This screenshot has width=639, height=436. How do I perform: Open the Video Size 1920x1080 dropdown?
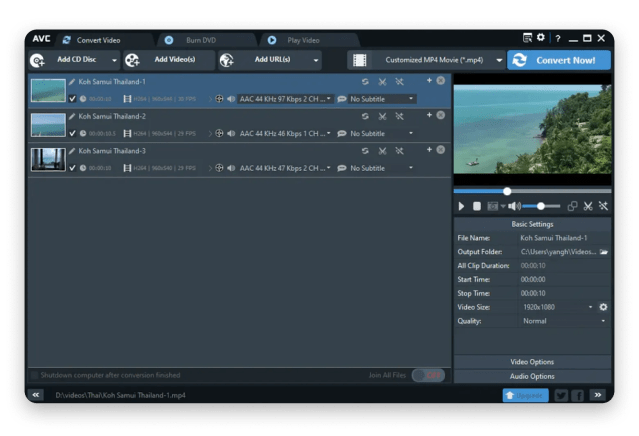click(x=557, y=307)
